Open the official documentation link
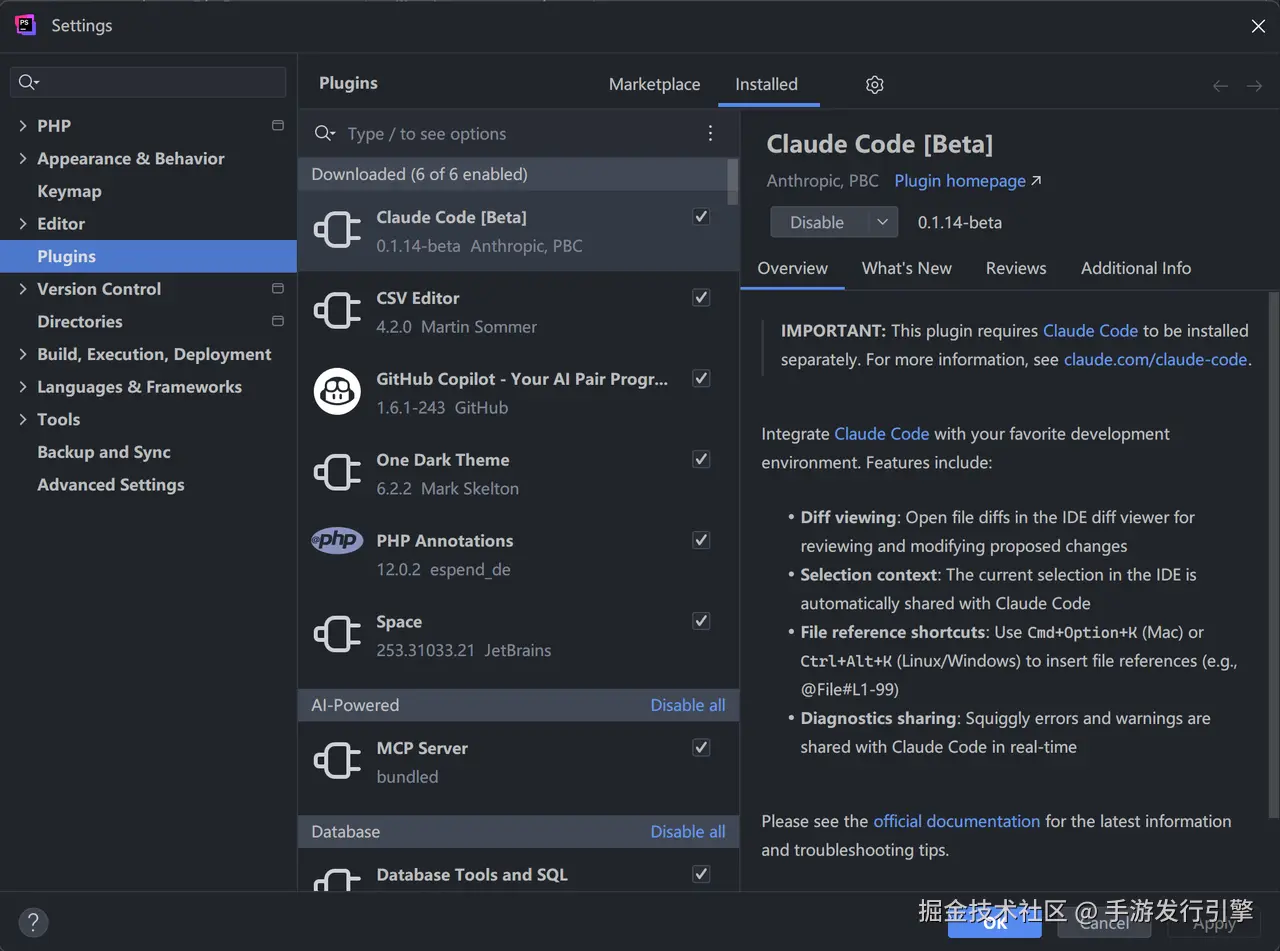The width and height of the screenshot is (1280, 951). [957, 821]
